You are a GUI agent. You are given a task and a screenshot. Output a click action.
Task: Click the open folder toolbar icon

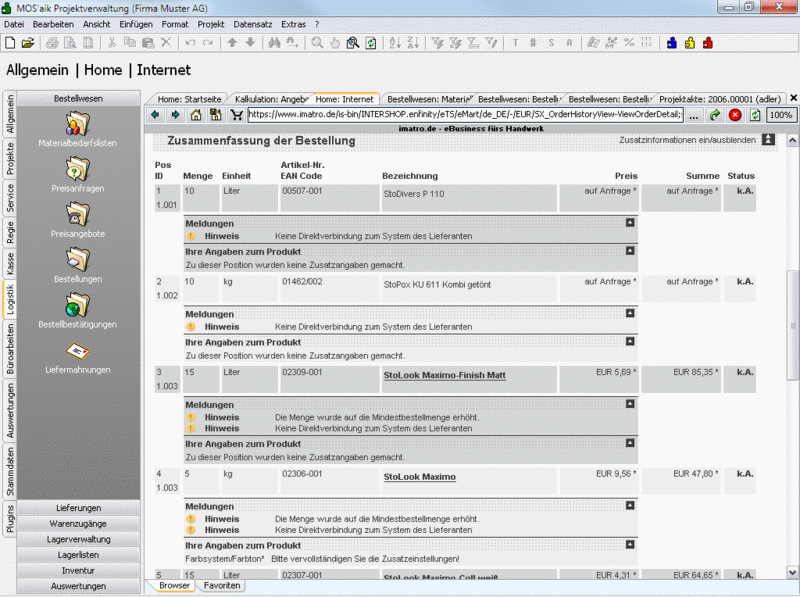[28, 43]
